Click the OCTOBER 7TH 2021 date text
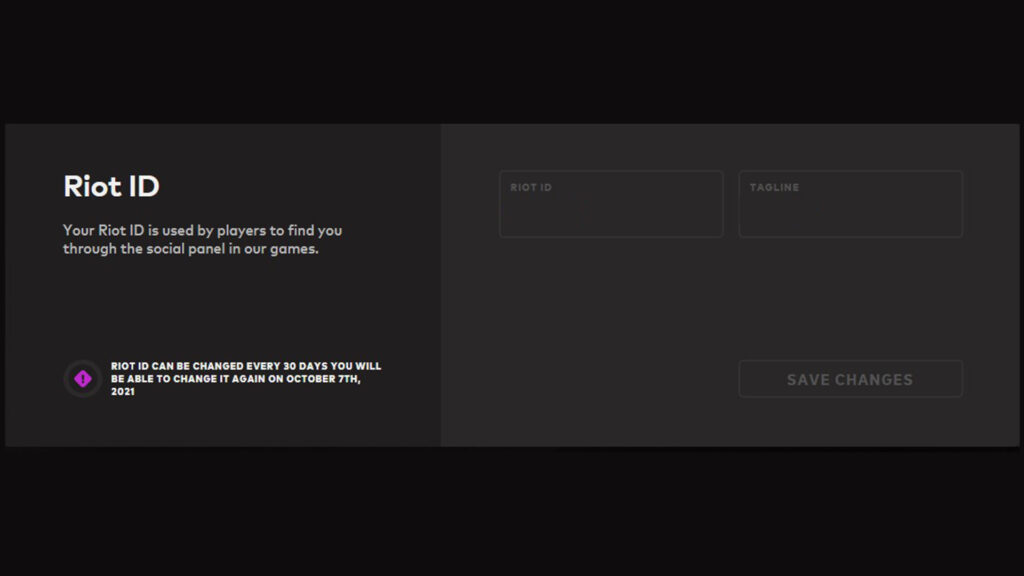Viewport: 1024px width, 576px height. pos(320,378)
